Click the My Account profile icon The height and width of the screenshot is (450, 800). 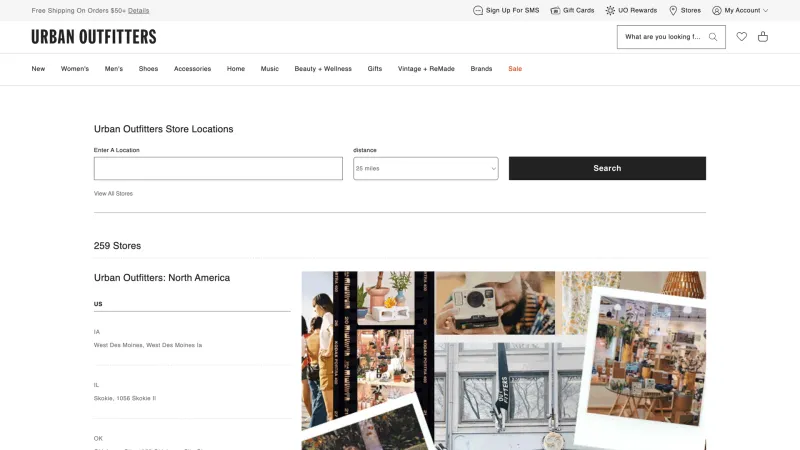pos(717,10)
